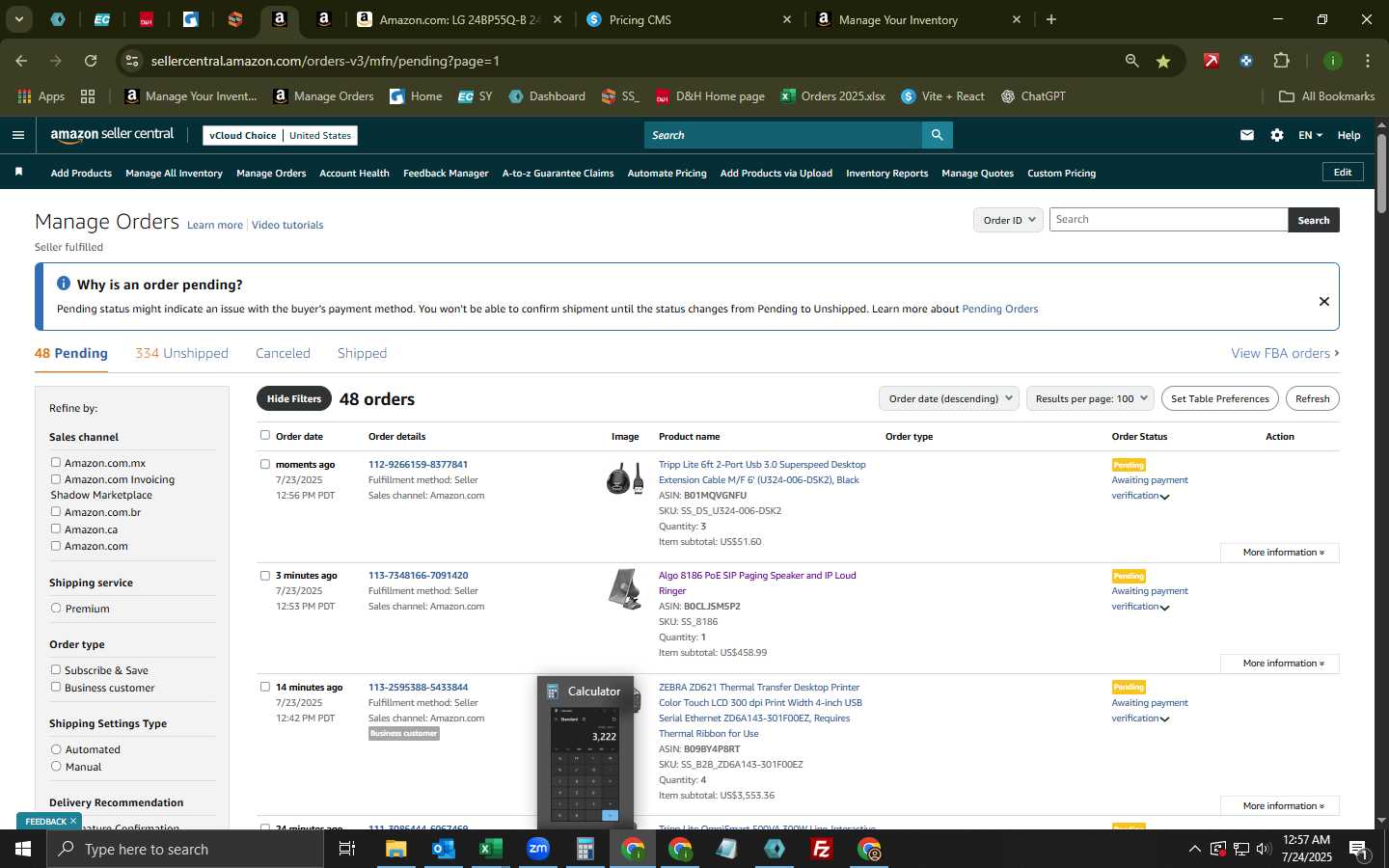Open a new browser tab

pyautogui.click(x=1051, y=19)
